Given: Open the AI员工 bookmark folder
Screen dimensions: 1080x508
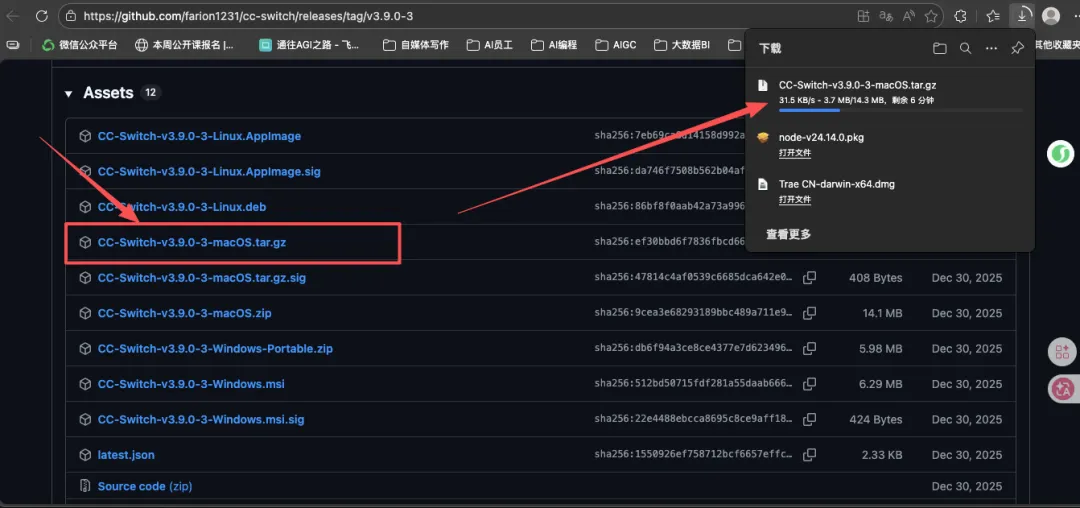Looking at the screenshot, I should 490,45.
